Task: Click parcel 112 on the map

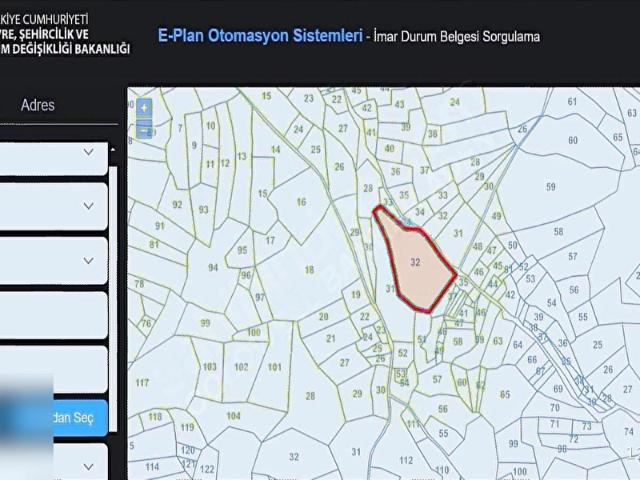Action: (406, 459)
